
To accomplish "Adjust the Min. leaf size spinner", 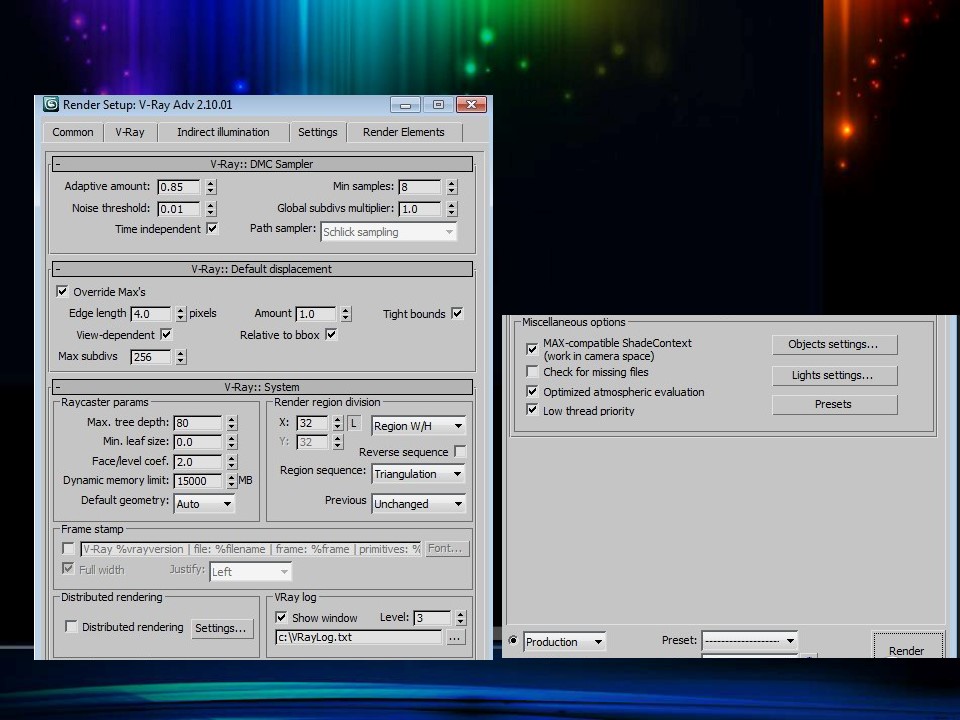I will 231,442.
